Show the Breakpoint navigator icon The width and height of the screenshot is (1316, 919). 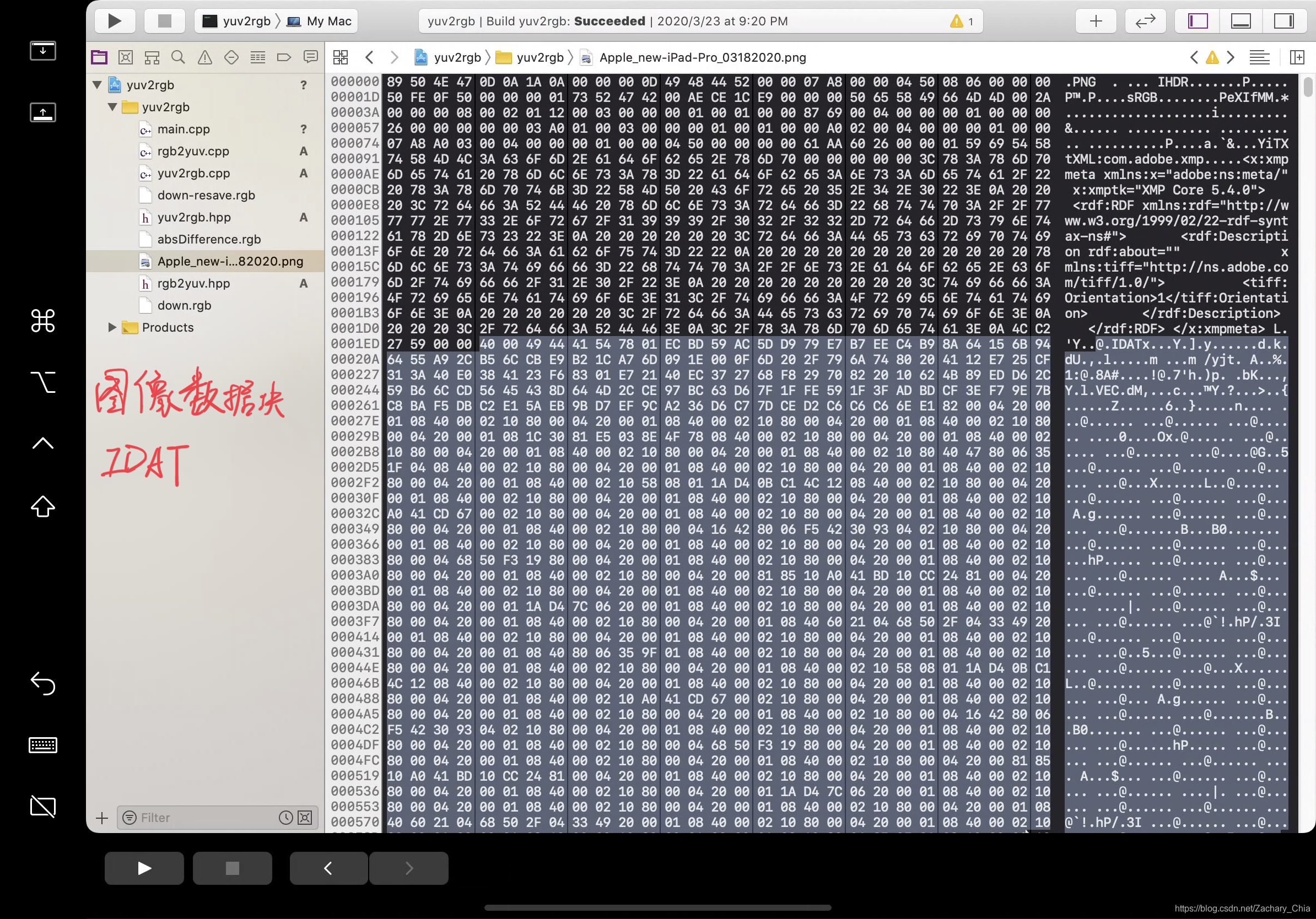pos(284,57)
